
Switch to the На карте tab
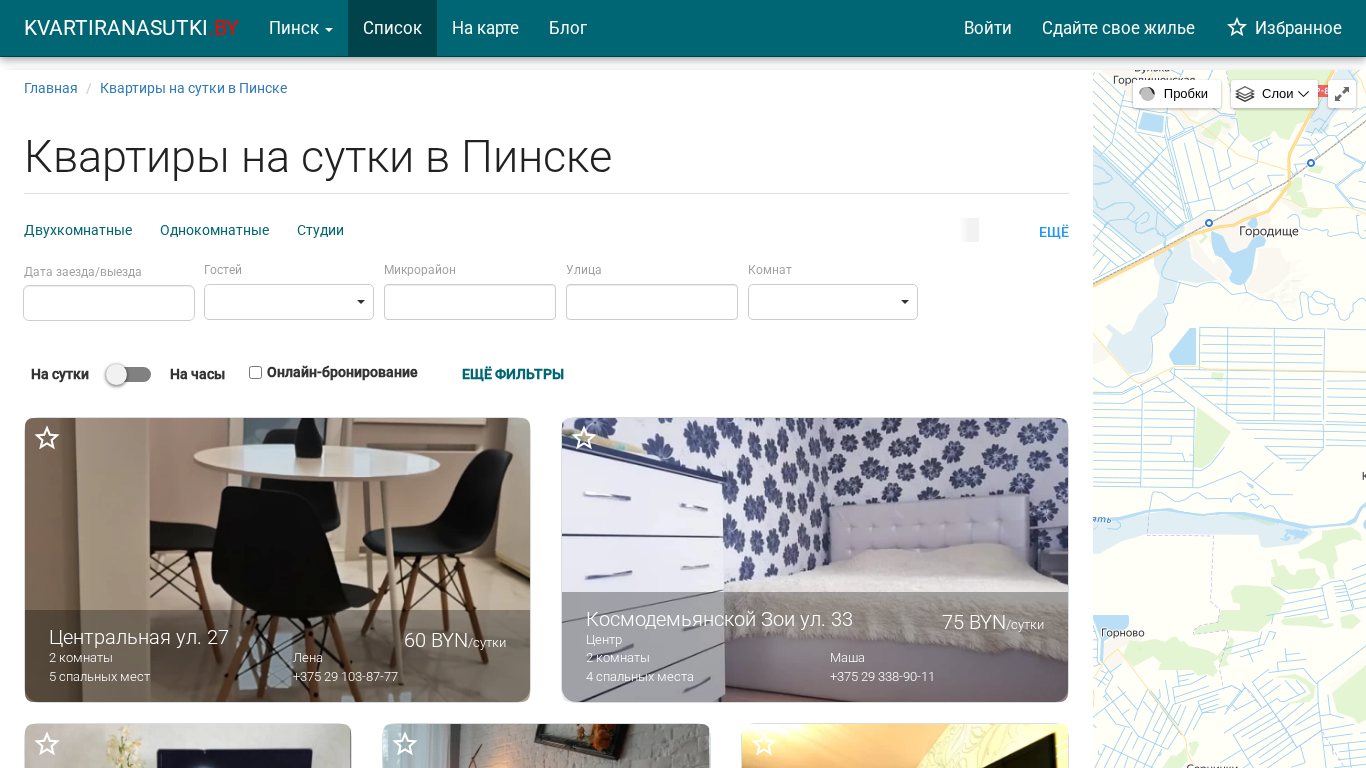pos(485,28)
